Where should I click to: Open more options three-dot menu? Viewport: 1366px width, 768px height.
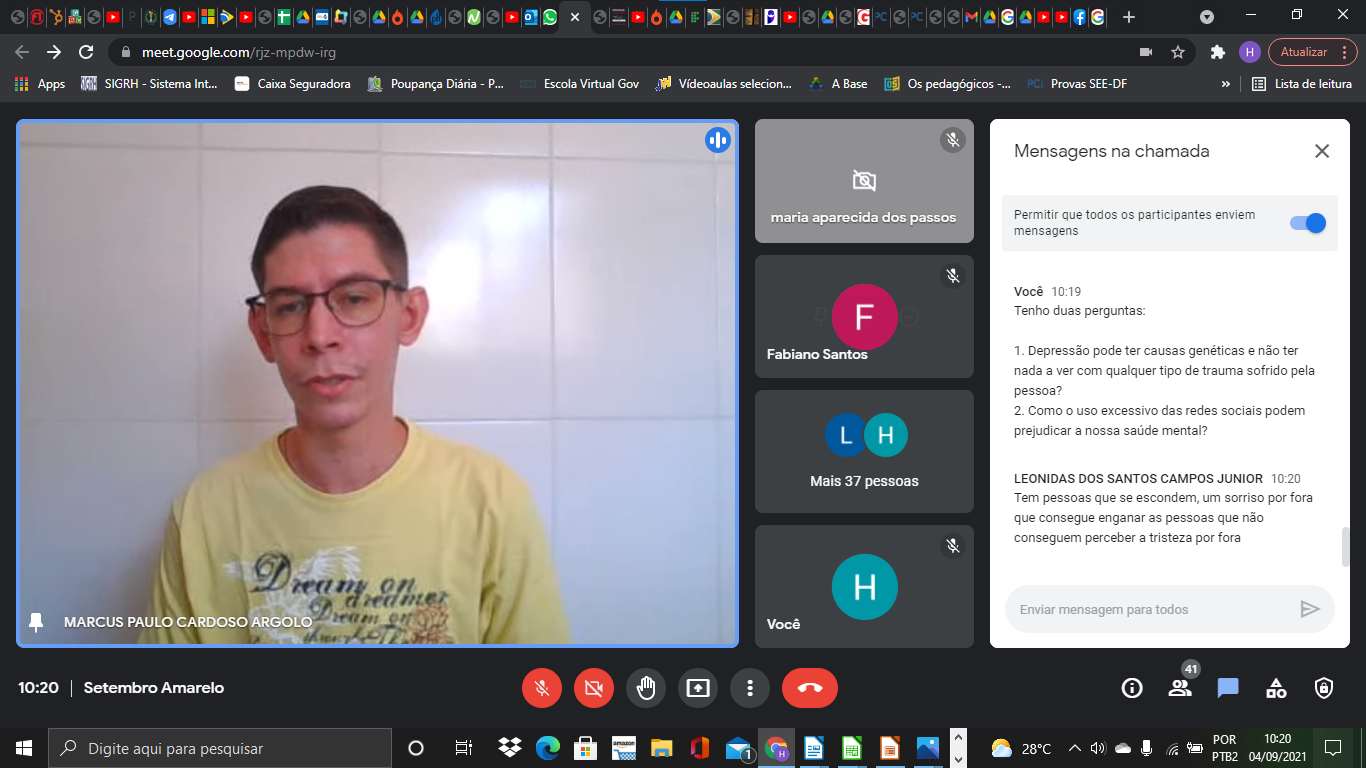coord(750,688)
